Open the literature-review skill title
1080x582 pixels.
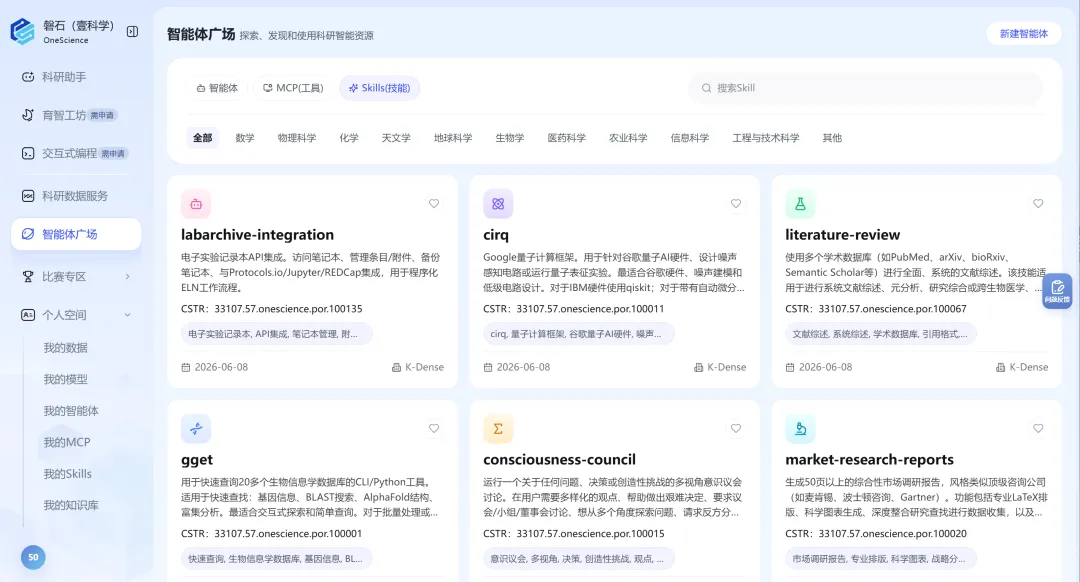842,235
